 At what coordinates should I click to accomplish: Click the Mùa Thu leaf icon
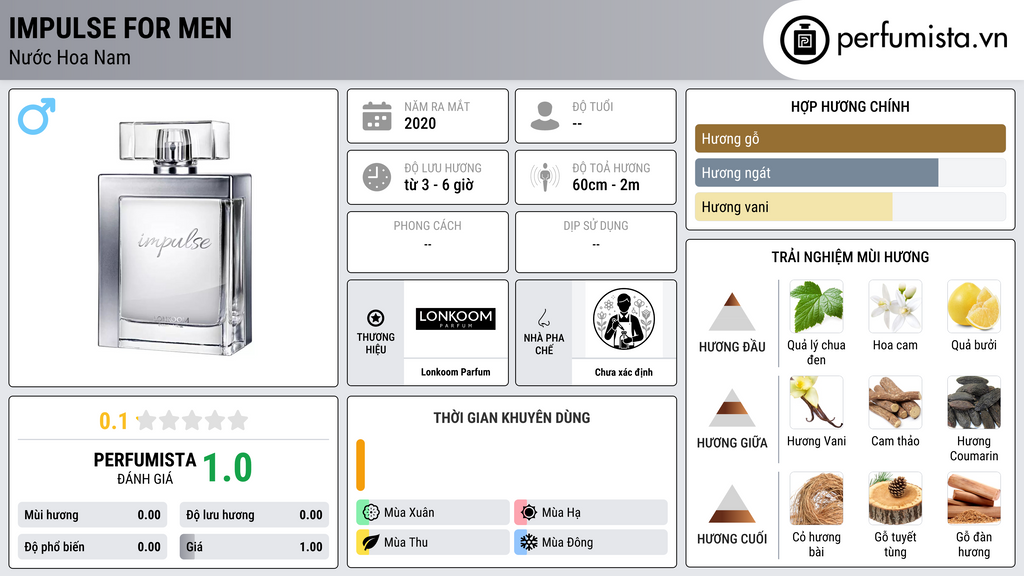point(371,542)
